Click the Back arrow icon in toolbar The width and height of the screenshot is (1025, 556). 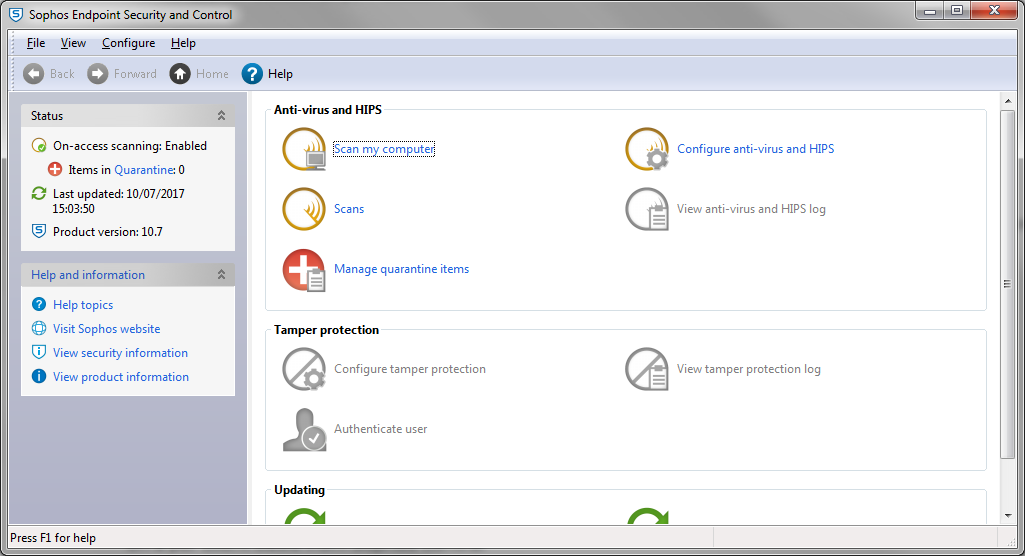[x=33, y=74]
